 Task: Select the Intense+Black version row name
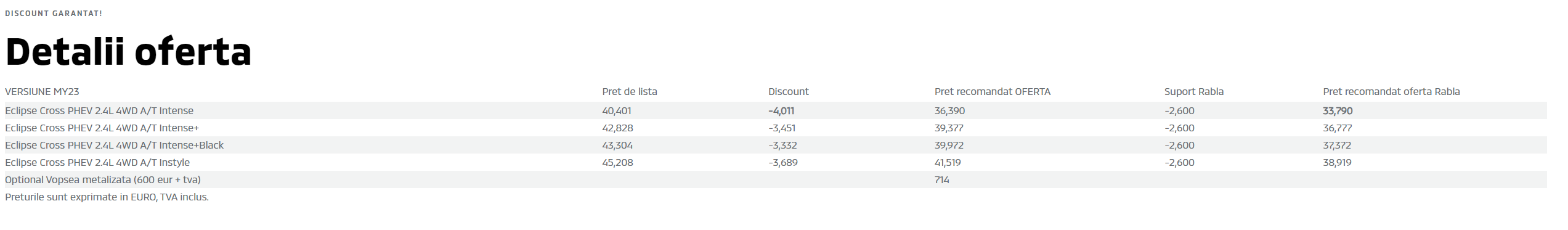coord(114,146)
